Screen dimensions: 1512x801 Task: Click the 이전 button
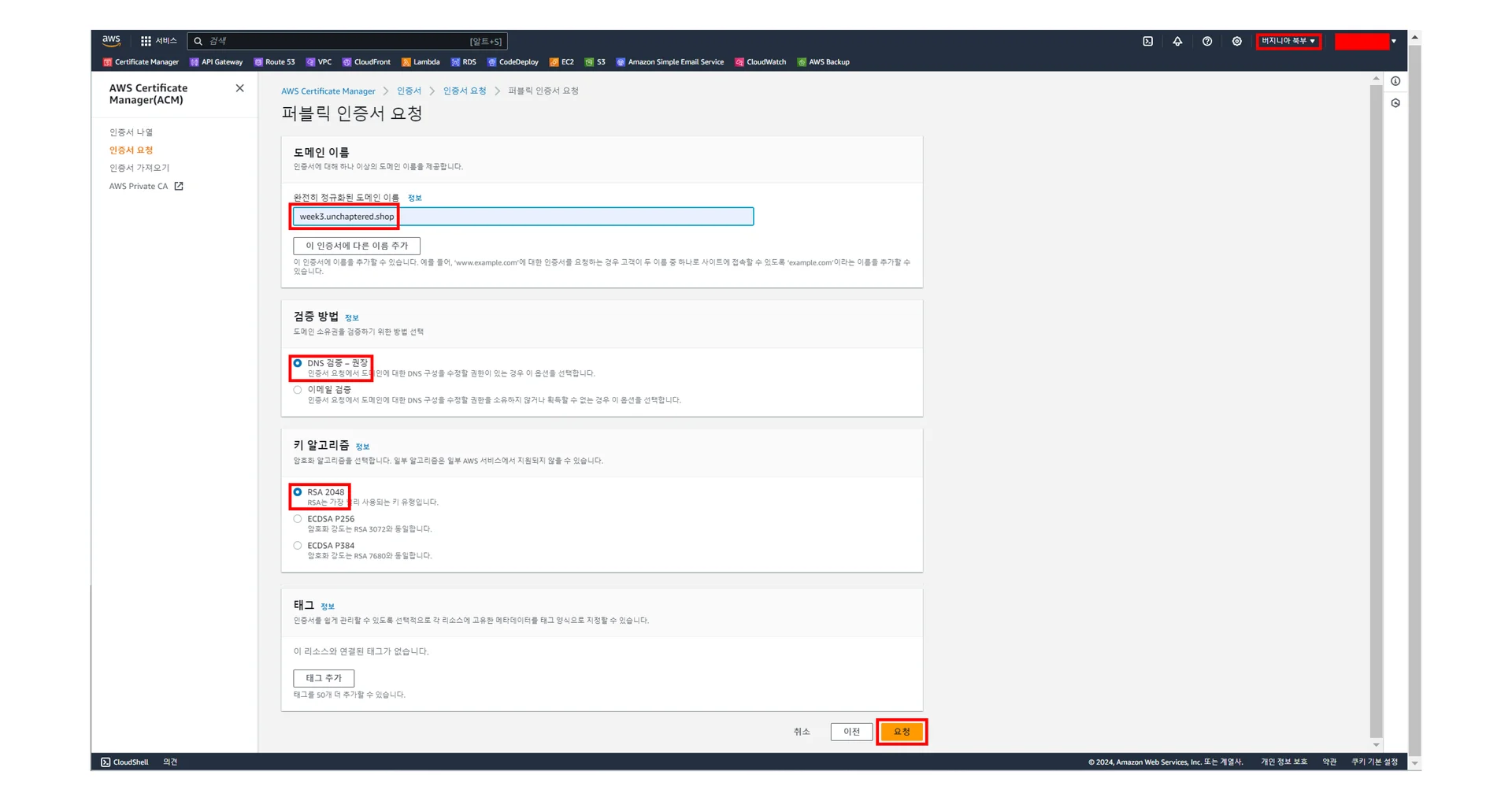pyautogui.click(x=851, y=732)
